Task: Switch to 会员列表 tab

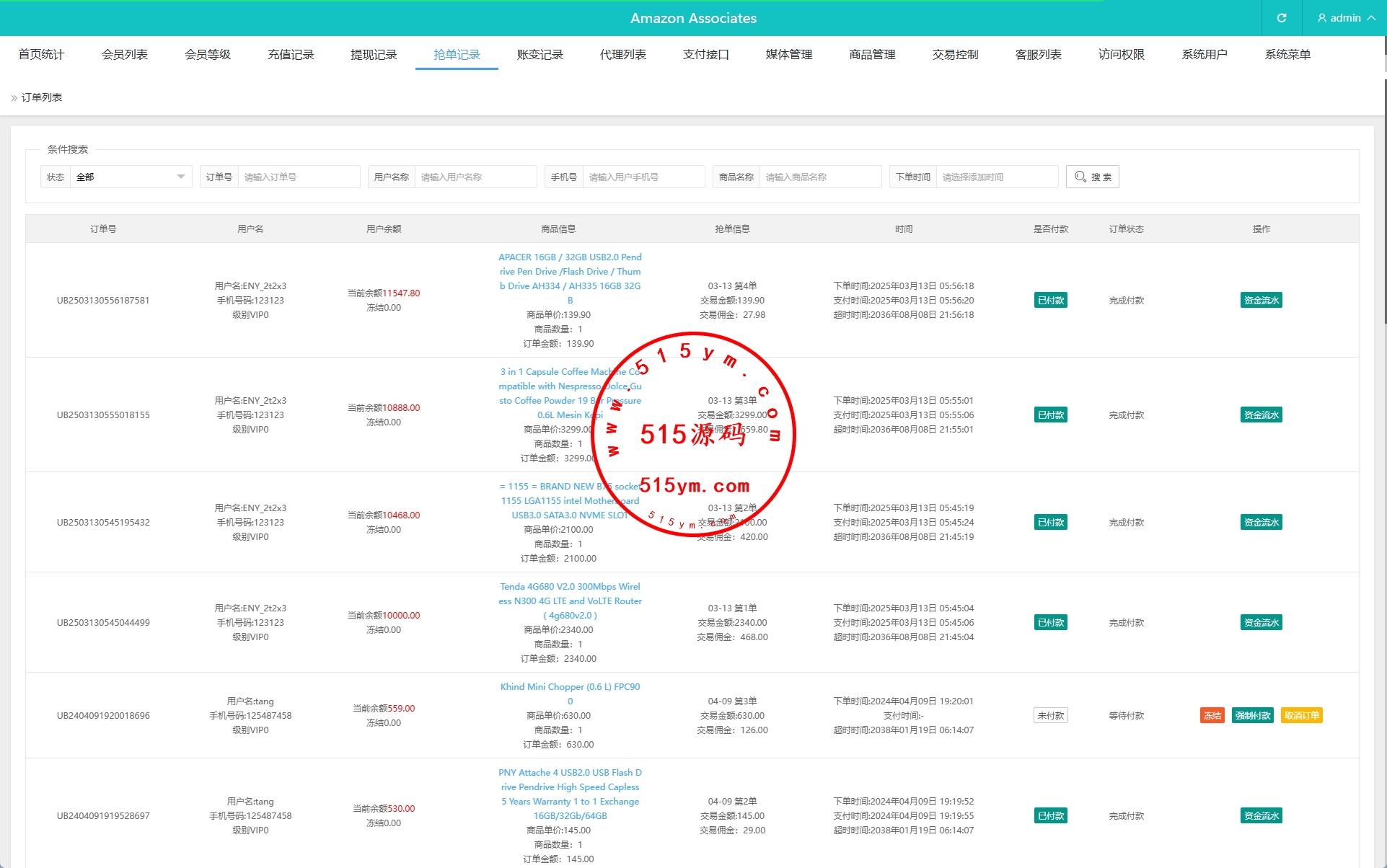Action: 125,55
